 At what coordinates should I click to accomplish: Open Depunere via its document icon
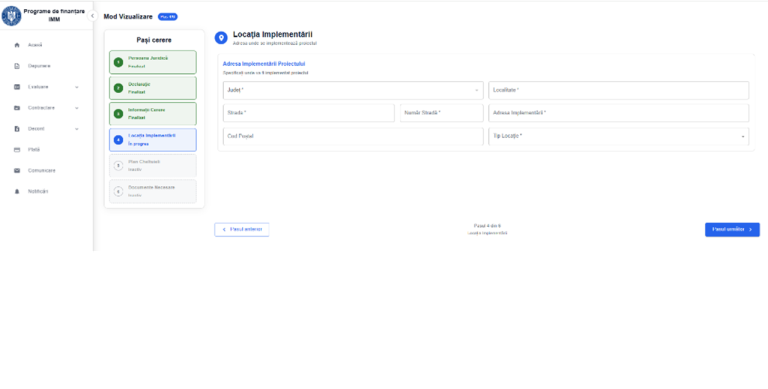(x=17, y=66)
